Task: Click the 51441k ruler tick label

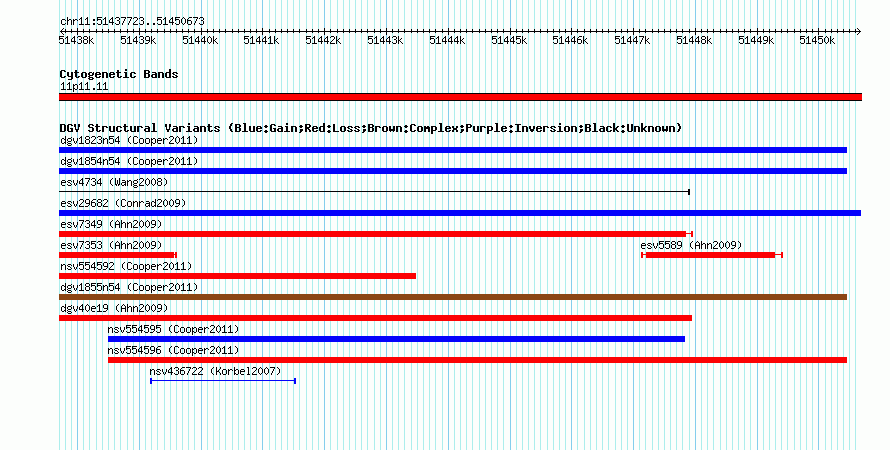Action: click(262, 40)
